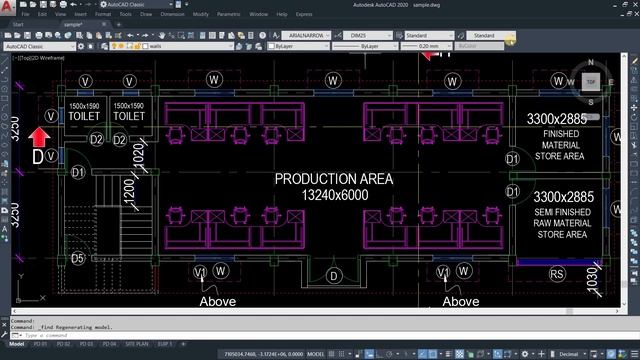Click Plot Preview icon in Standard toolbar

(48, 36)
